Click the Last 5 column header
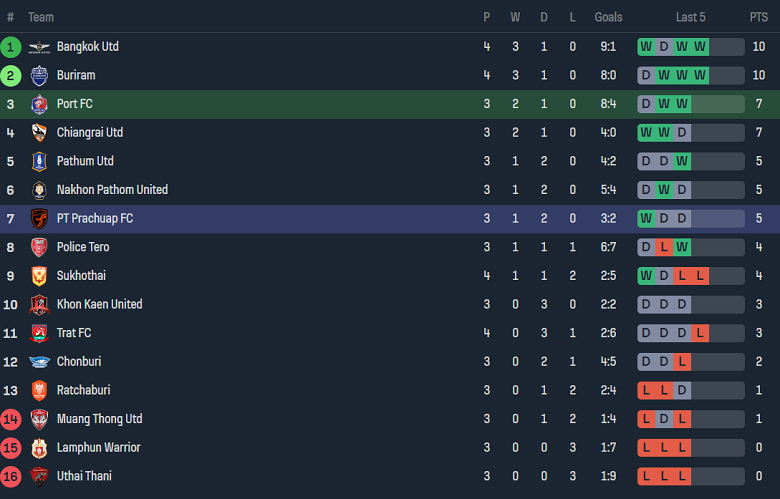This screenshot has height=499, width=780. tap(691, 17)
